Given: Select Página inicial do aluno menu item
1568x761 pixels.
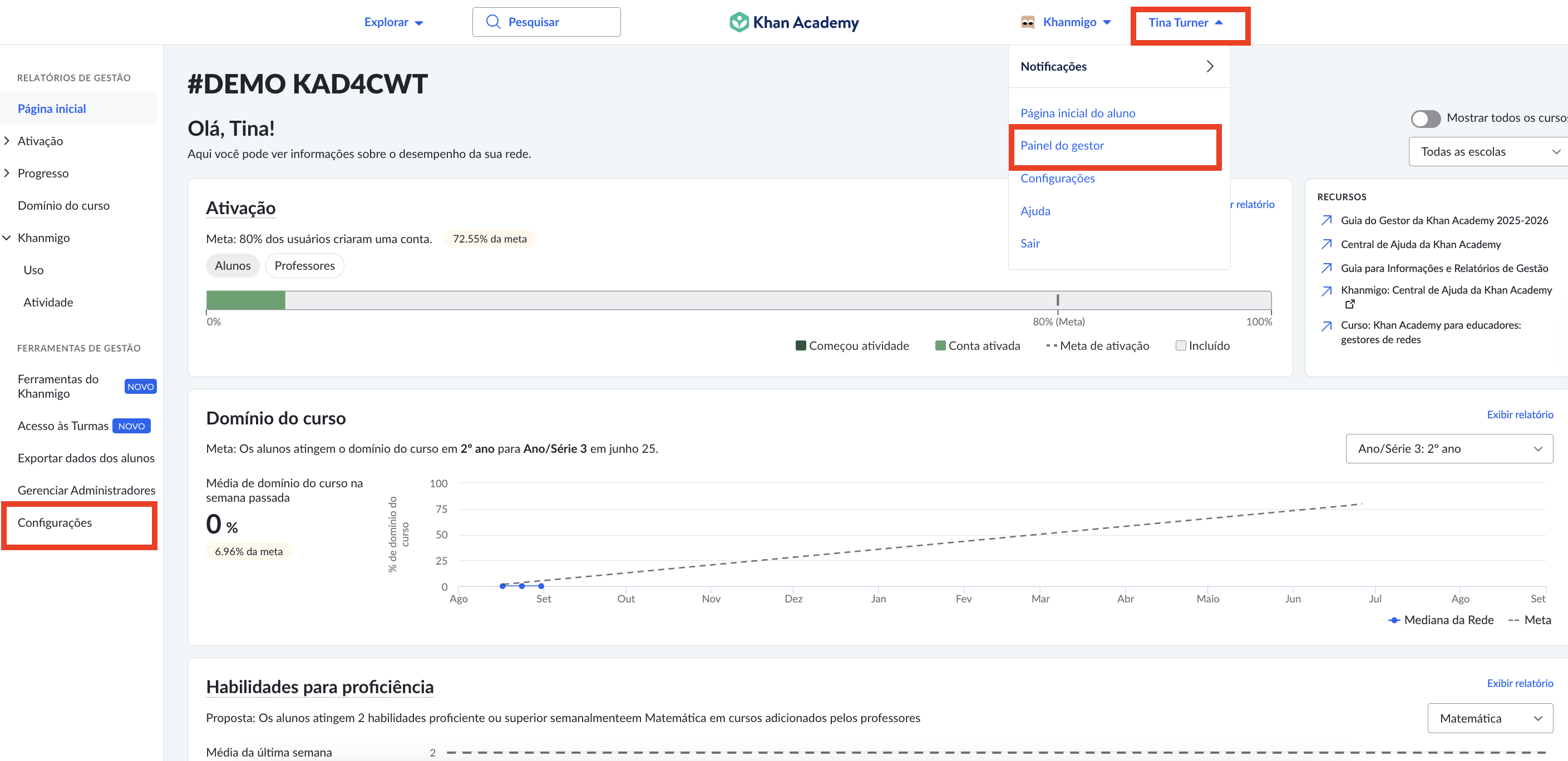Looking at the screenshot, I should (x=1077, y=113).
